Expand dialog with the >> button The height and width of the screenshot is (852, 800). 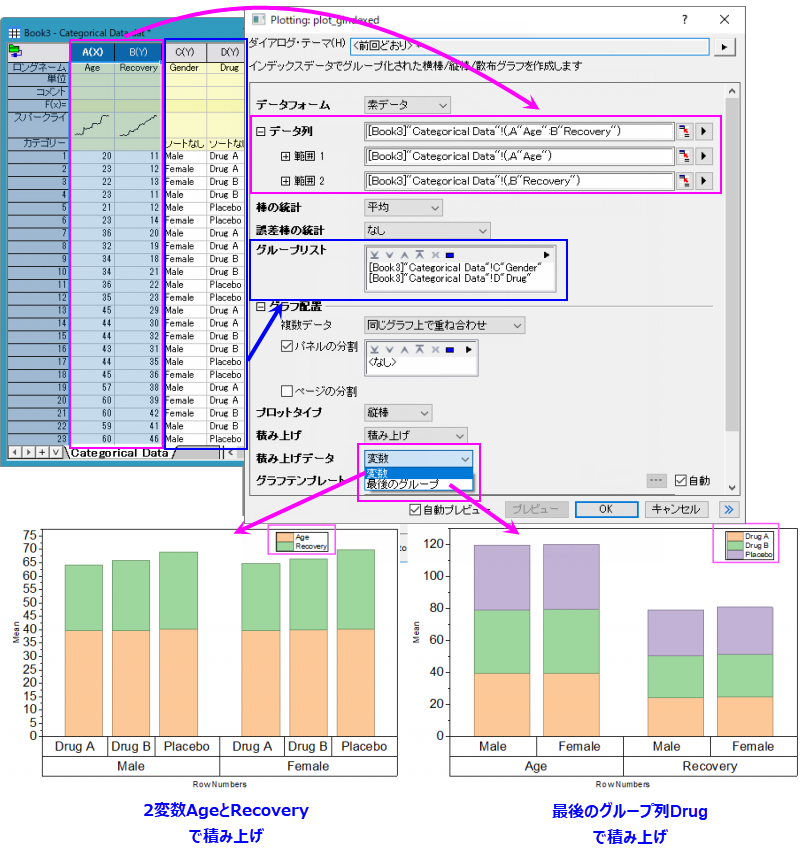pyautogui.click(x=728, y=510)
